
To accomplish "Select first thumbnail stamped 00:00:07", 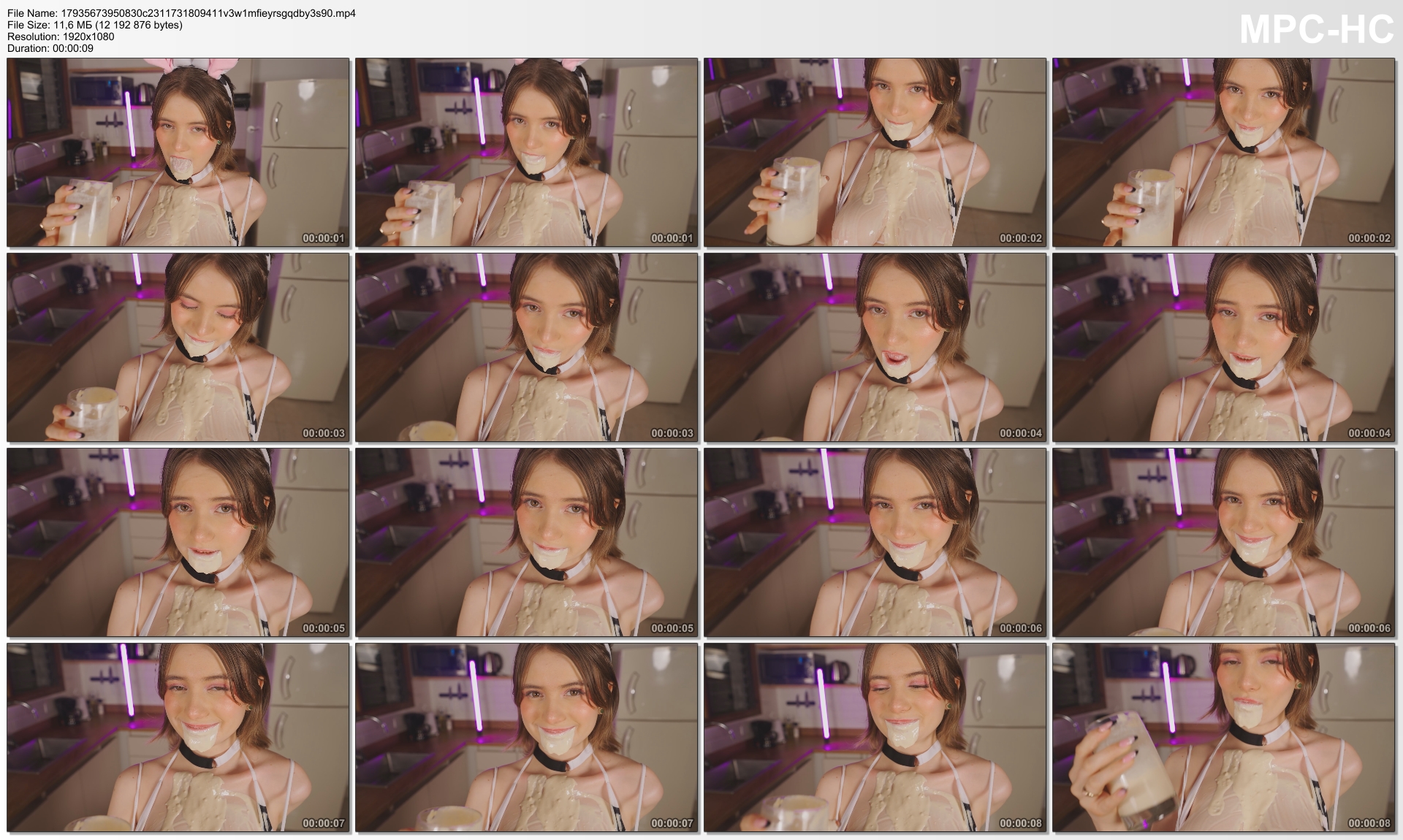I will coord(178,738).
